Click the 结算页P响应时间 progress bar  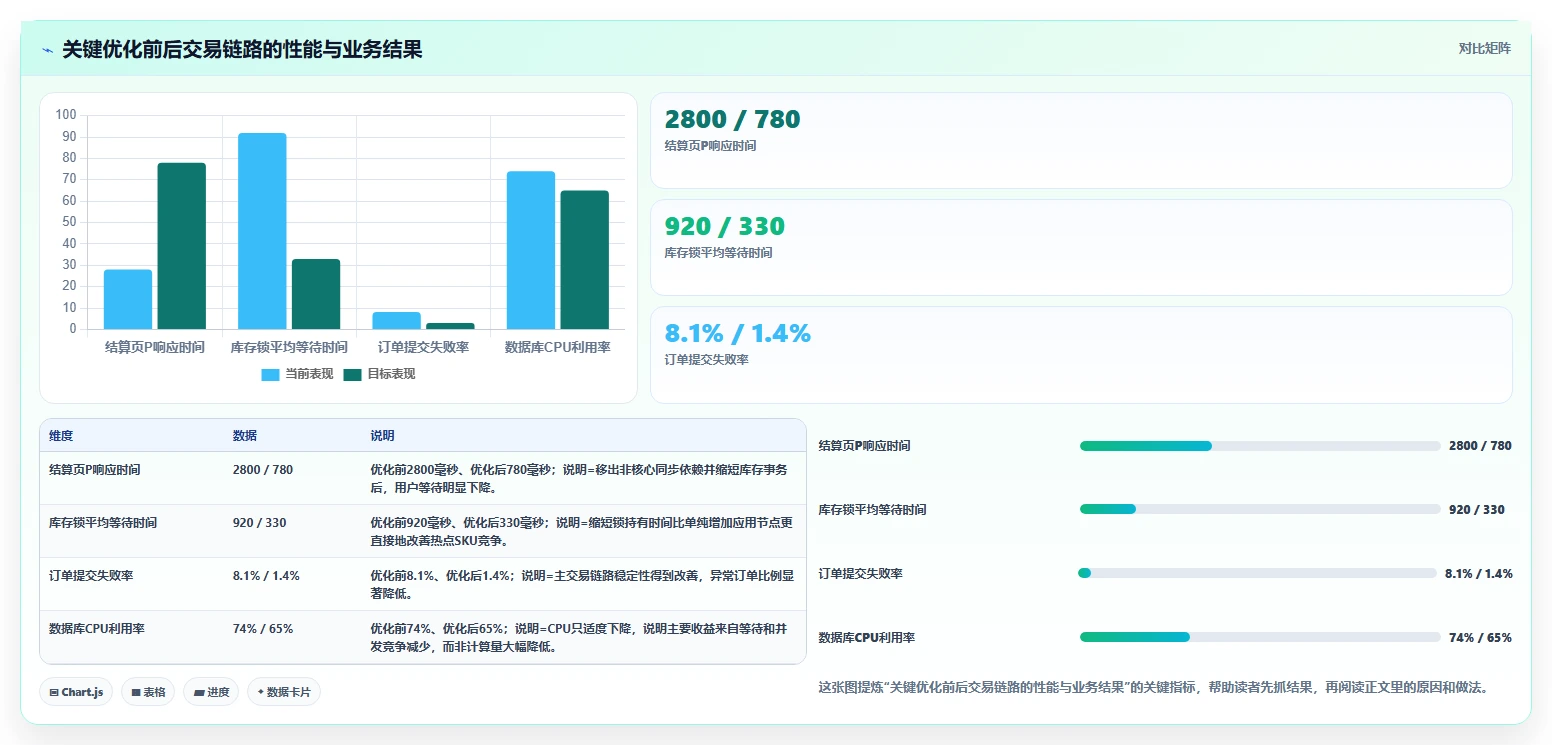[1260, 446]
